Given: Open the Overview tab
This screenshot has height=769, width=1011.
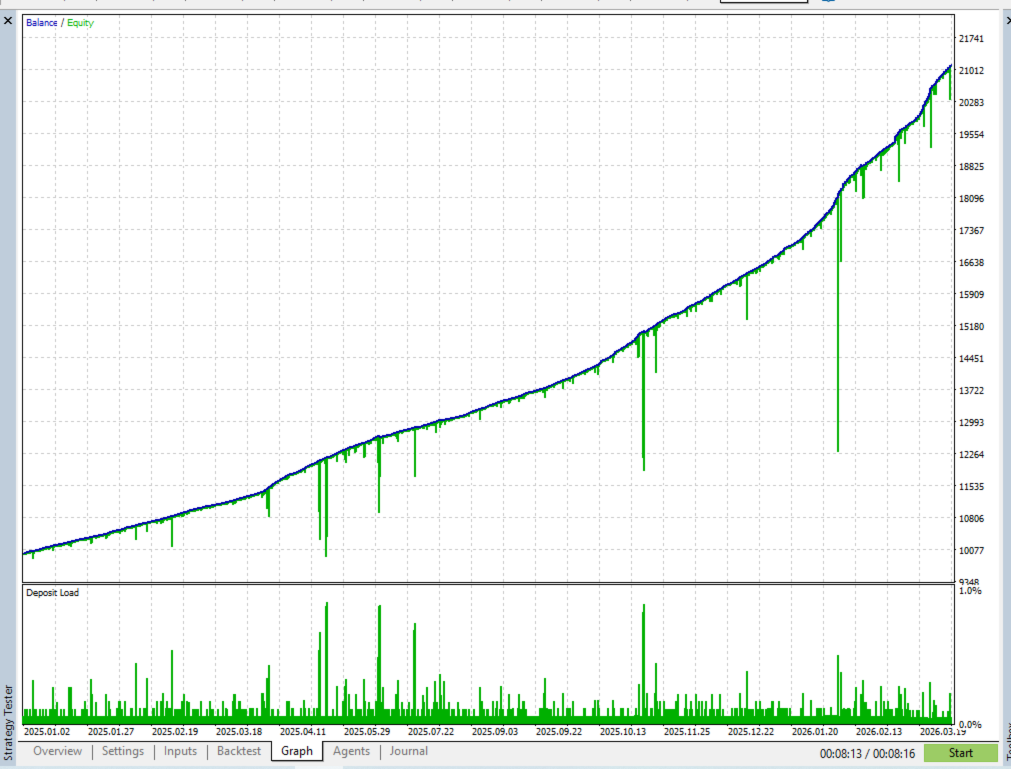Looking at the screenshot, I should pyautogui.click(x=57, y=751).
